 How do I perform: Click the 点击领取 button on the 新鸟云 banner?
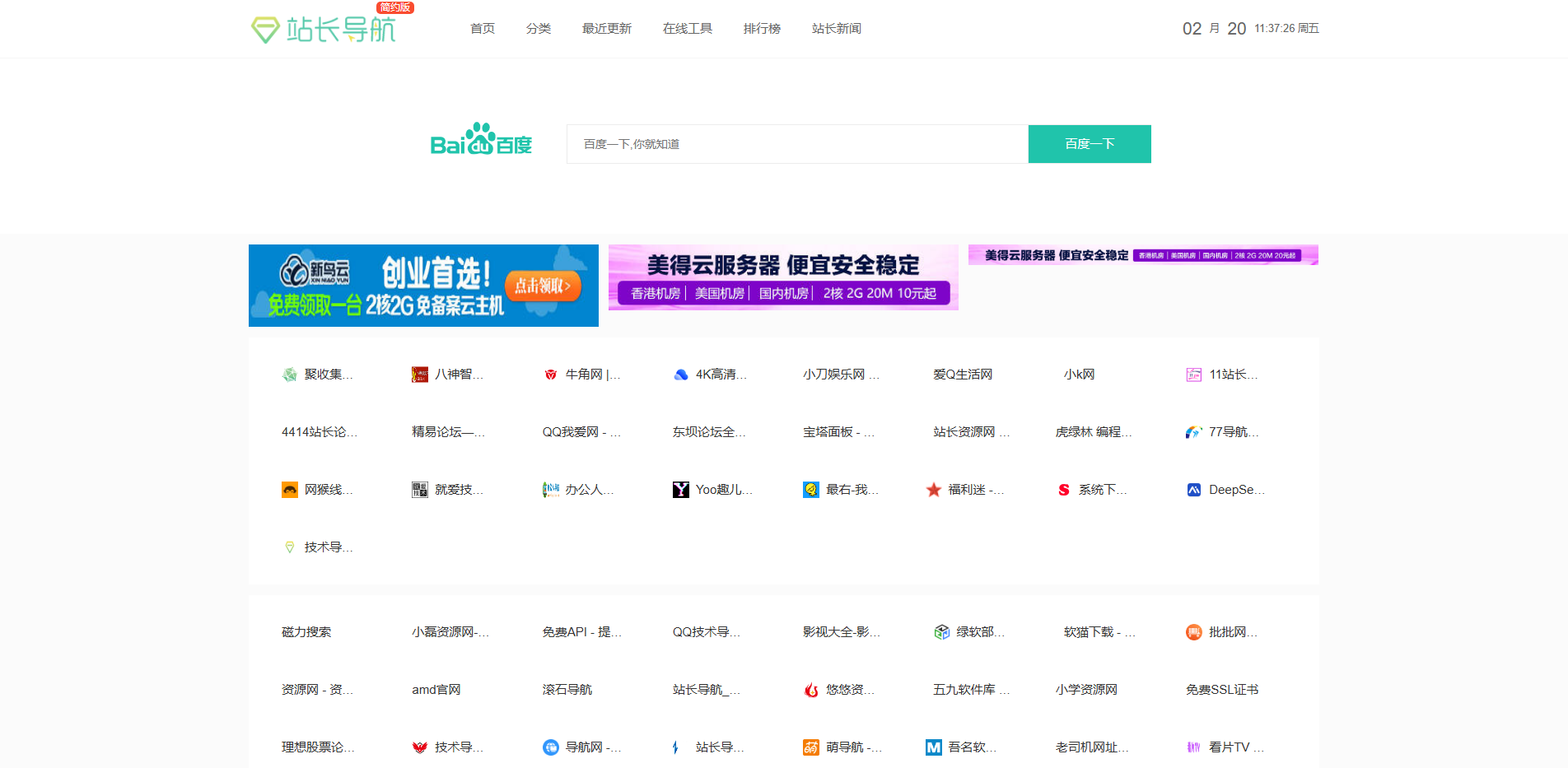[543, 286]
